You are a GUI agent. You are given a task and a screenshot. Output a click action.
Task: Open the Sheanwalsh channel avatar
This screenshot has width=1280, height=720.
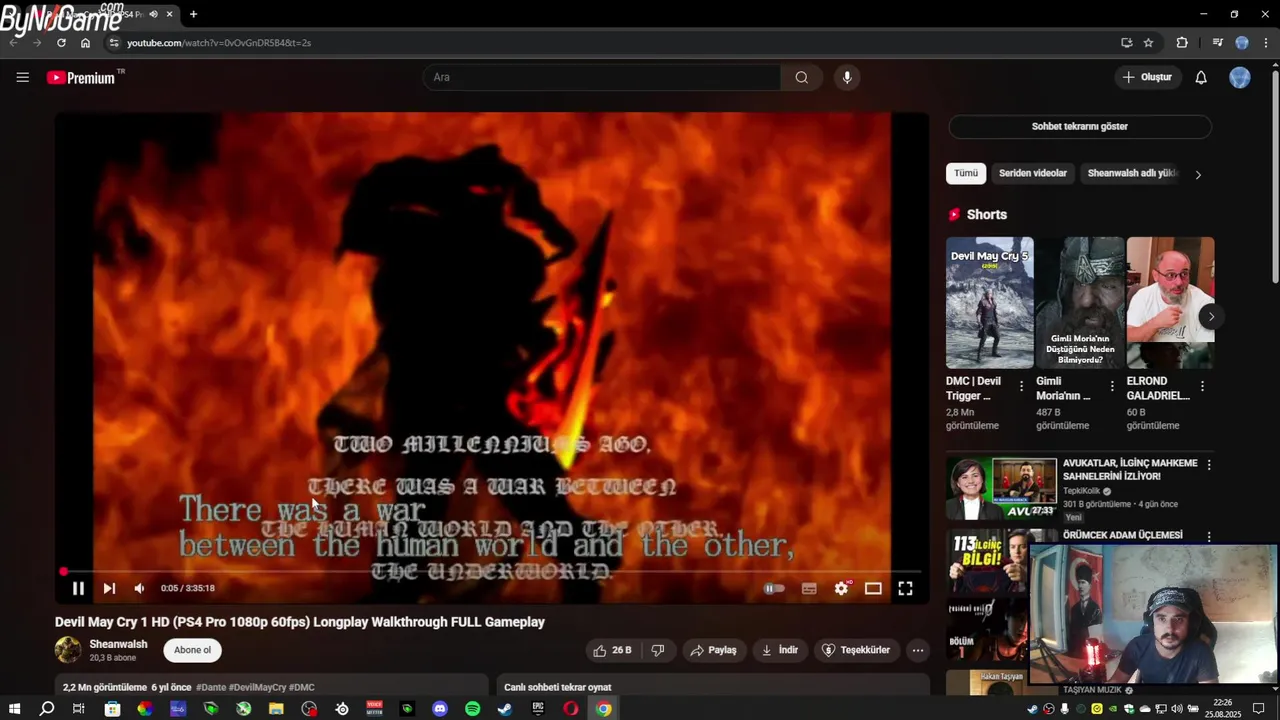68,650
